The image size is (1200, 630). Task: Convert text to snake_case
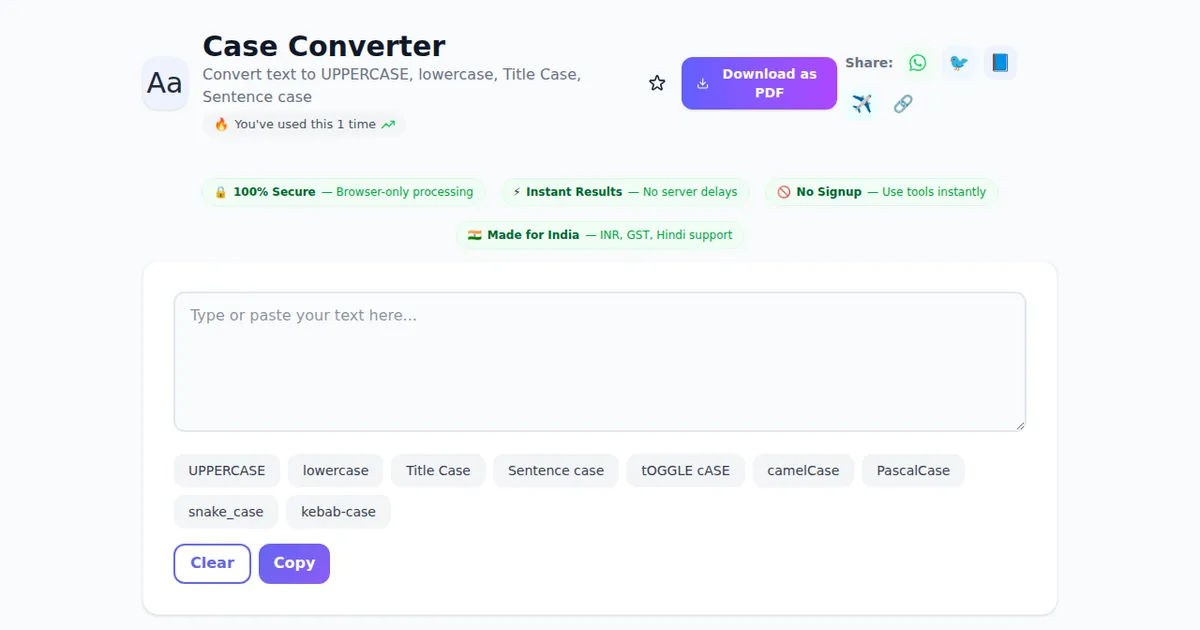point(226,512)
